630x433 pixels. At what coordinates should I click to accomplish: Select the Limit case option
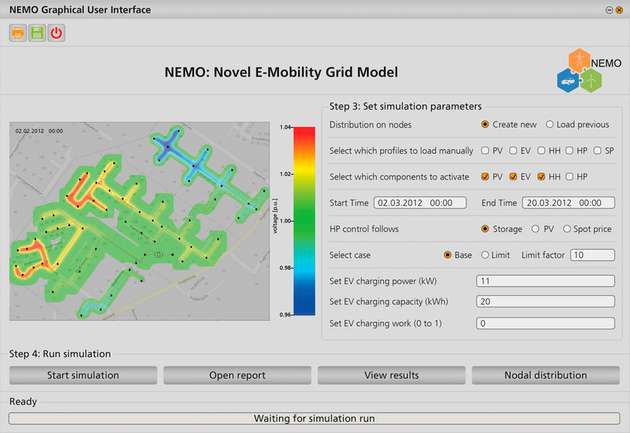click(485, 255)
